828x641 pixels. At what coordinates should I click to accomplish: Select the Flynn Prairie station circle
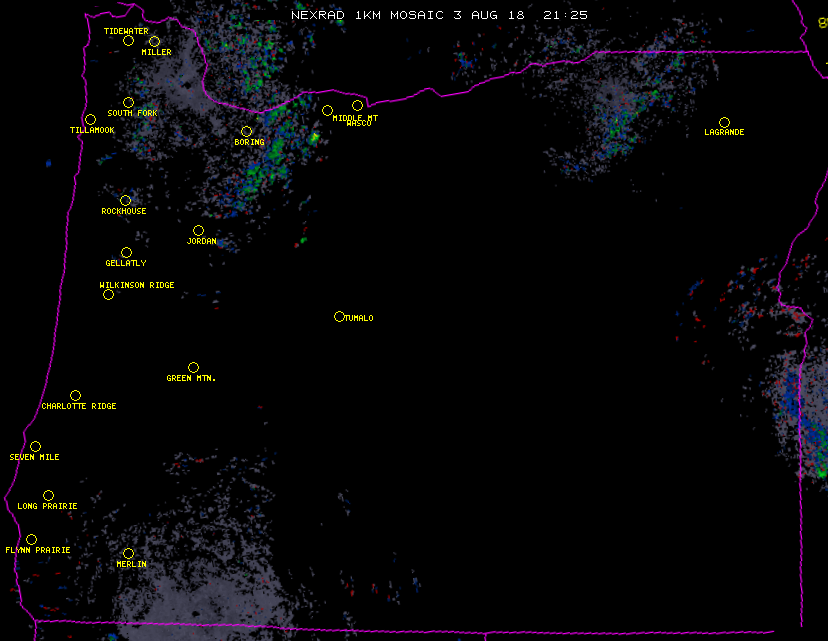[31, 540]
